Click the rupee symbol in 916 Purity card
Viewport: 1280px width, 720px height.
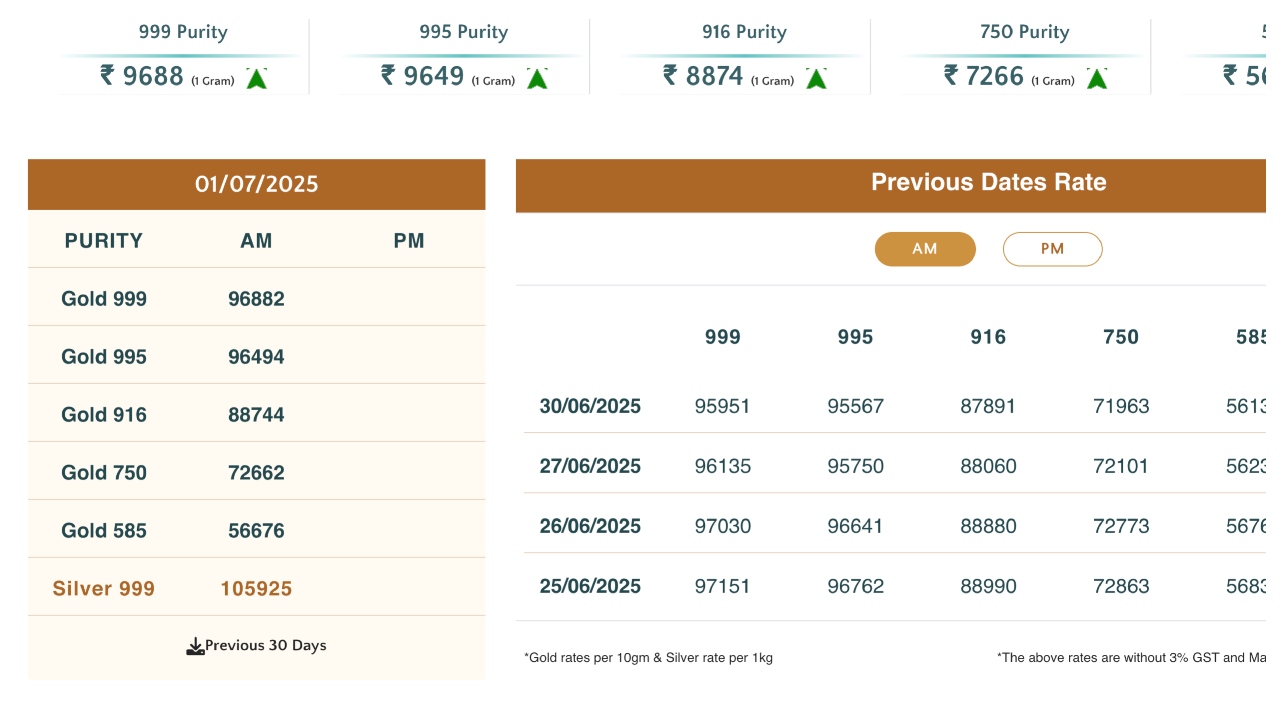(670, 75)
